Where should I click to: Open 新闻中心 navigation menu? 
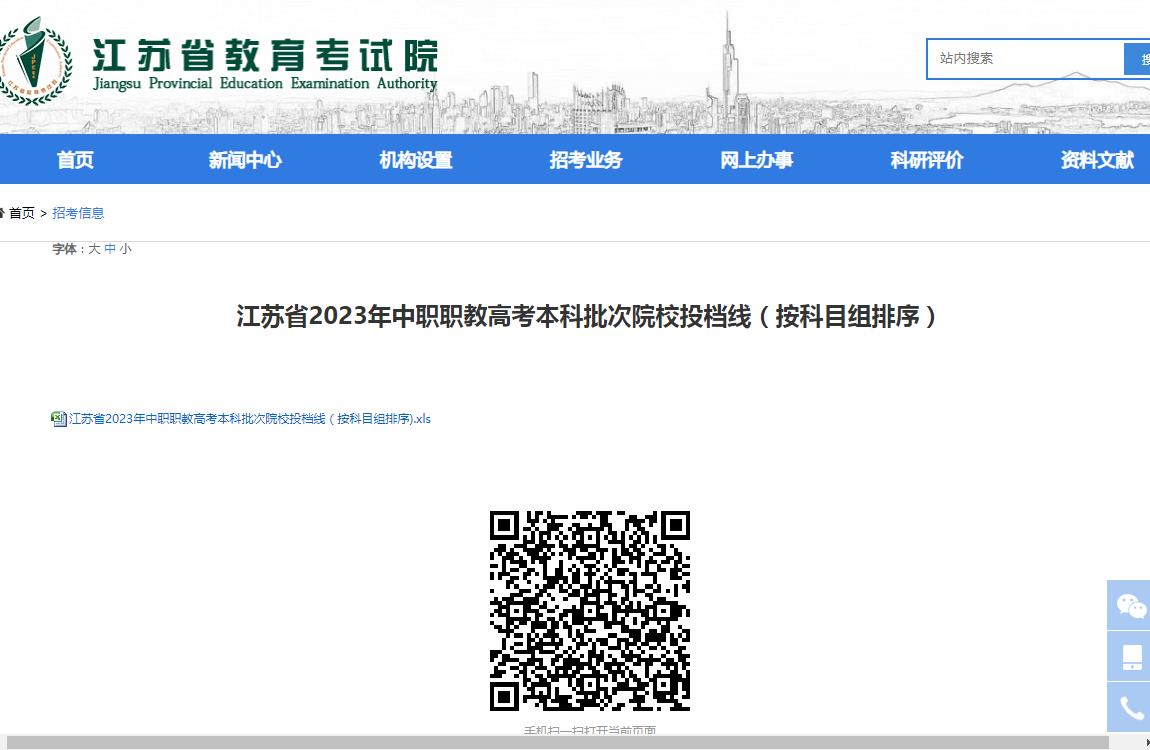(x=245, y=160)
